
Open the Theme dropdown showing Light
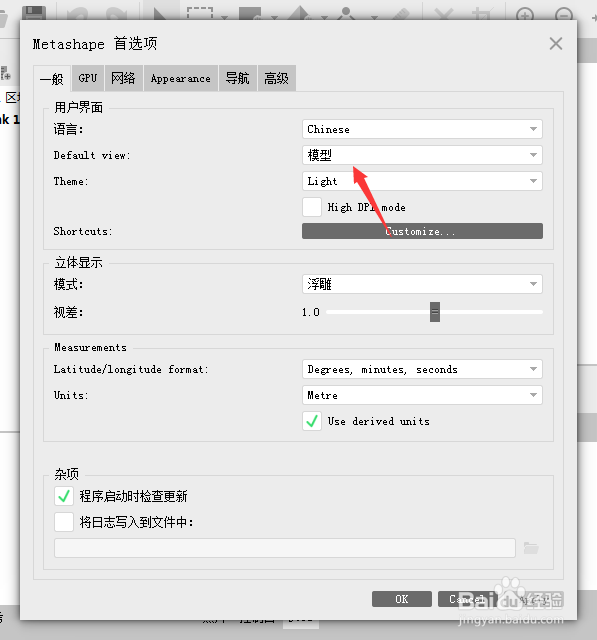pyautogui.click(x=422, y=181)
